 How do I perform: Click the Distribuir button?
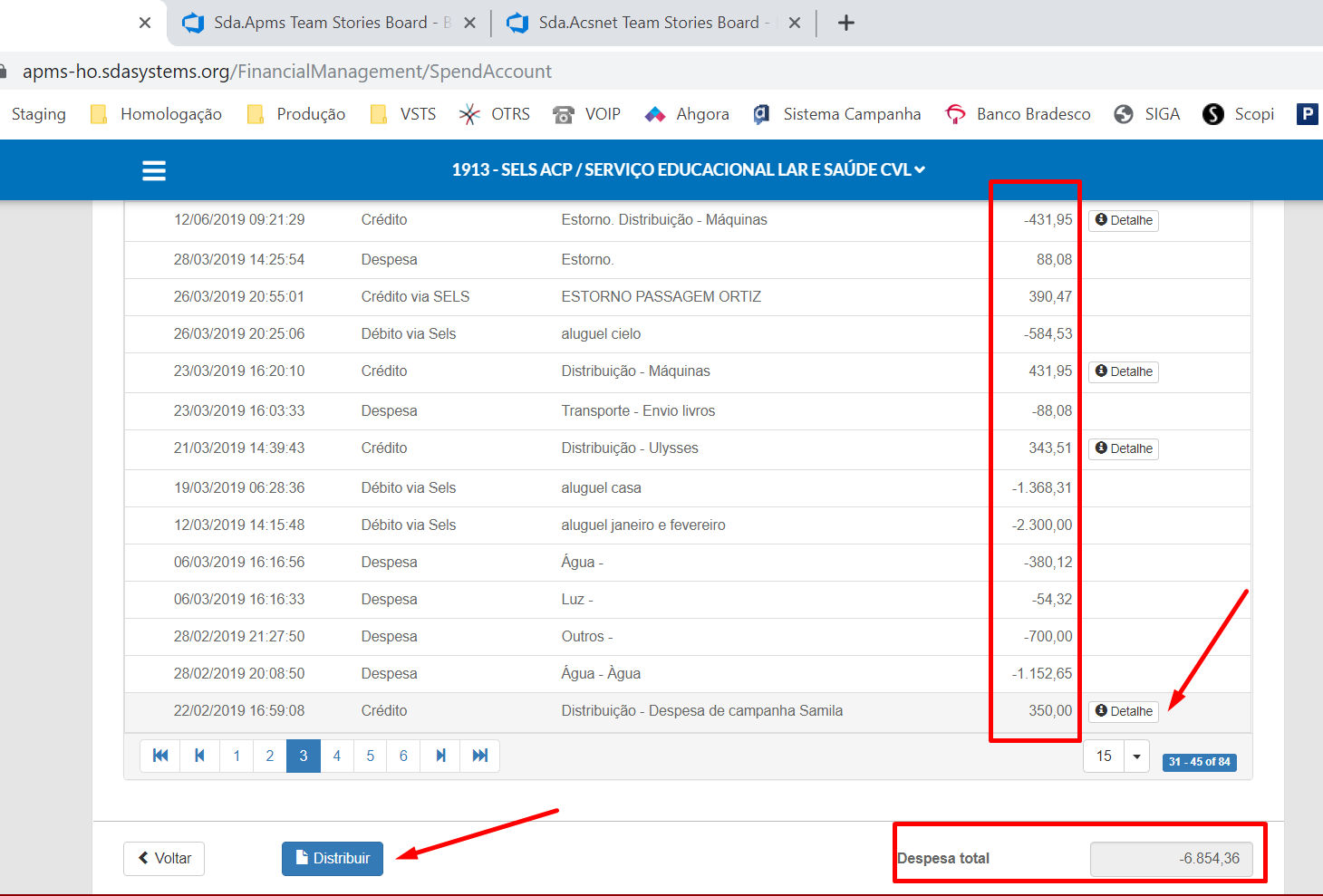click(x=333, y=858)
